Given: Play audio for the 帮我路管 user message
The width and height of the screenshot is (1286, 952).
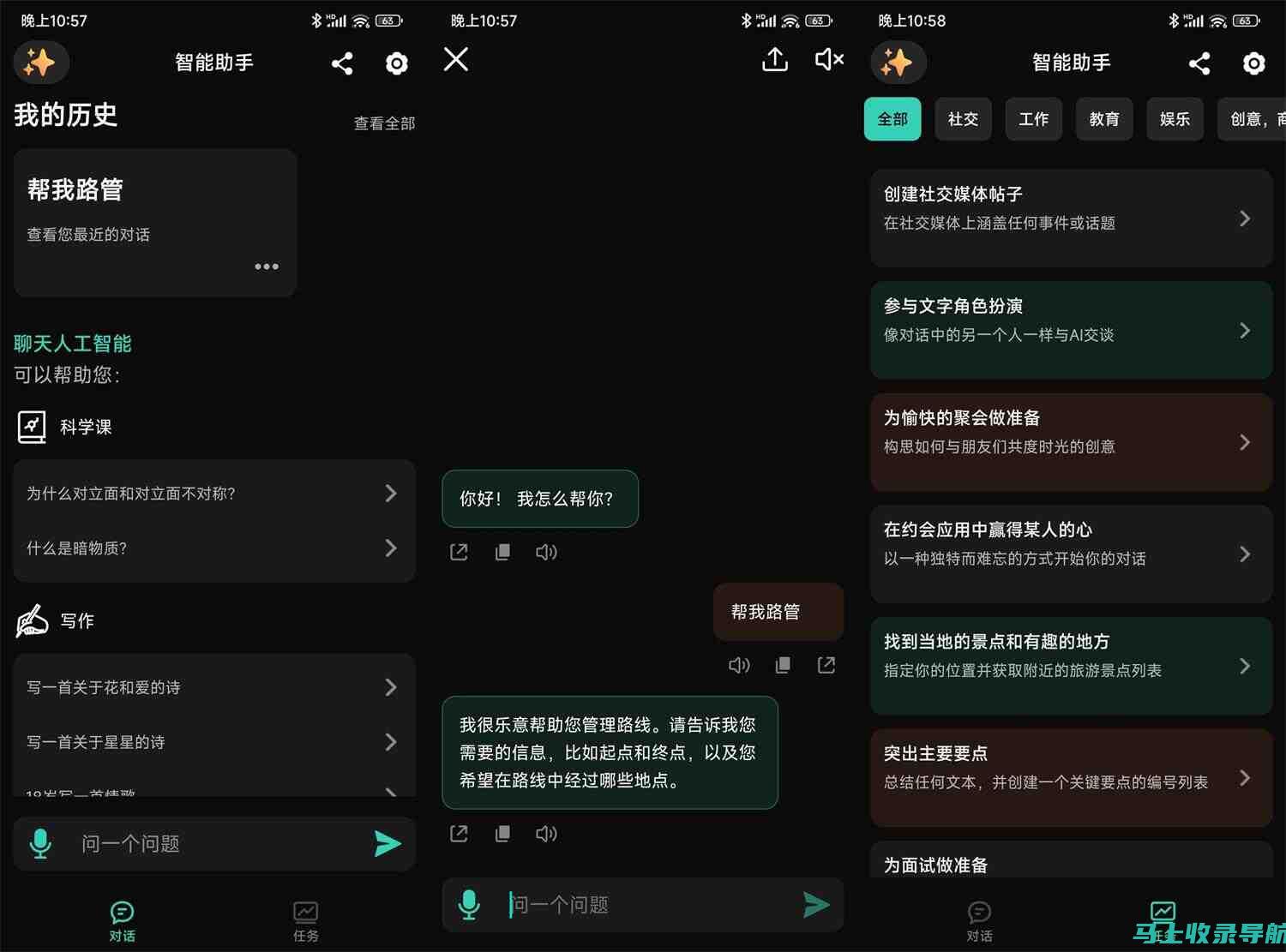Looking at the screenshot, I should coord(739,665).
